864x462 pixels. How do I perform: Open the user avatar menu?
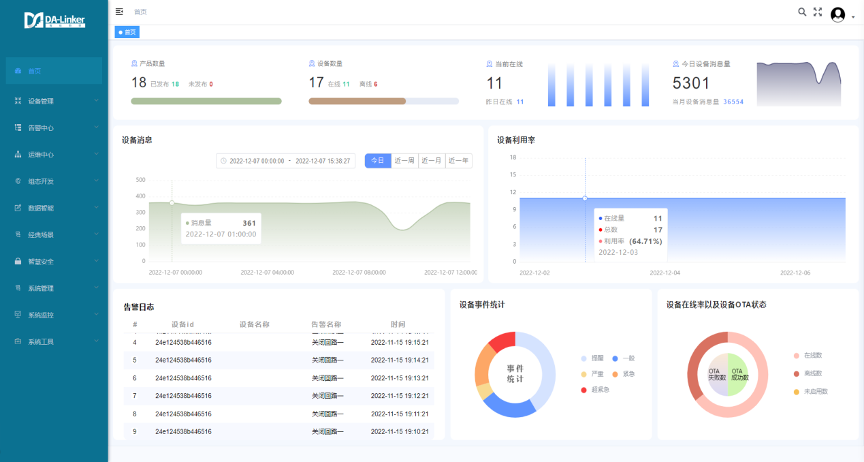click(x=839, y=14)
